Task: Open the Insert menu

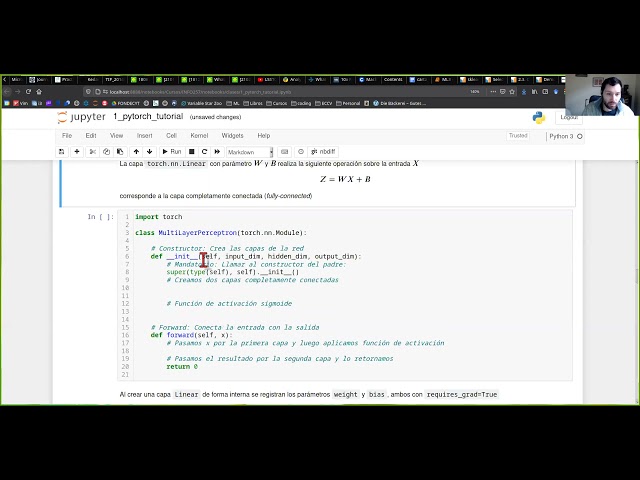Action: [144, 136]
